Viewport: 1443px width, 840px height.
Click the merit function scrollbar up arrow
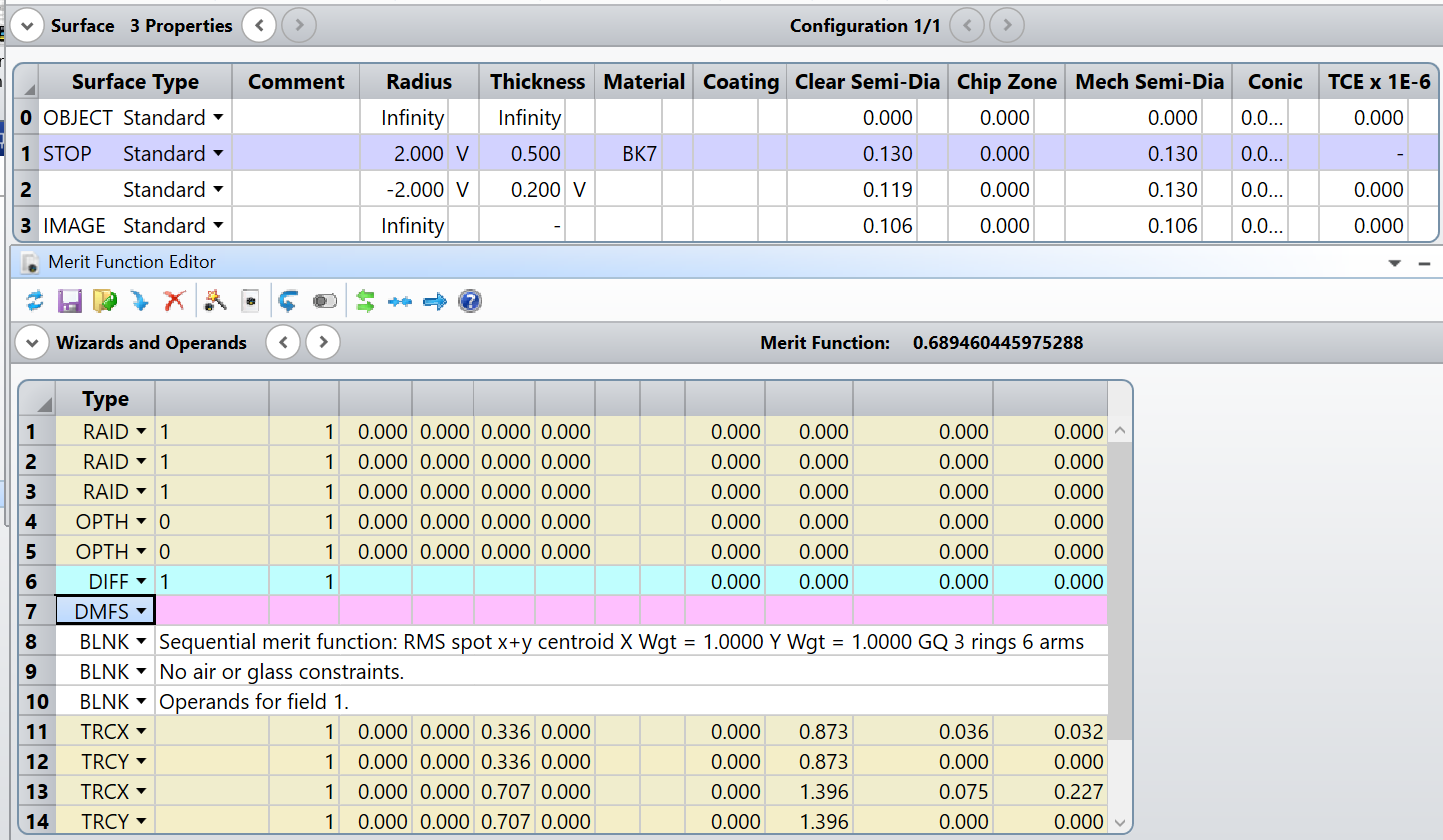(1119, 431)
